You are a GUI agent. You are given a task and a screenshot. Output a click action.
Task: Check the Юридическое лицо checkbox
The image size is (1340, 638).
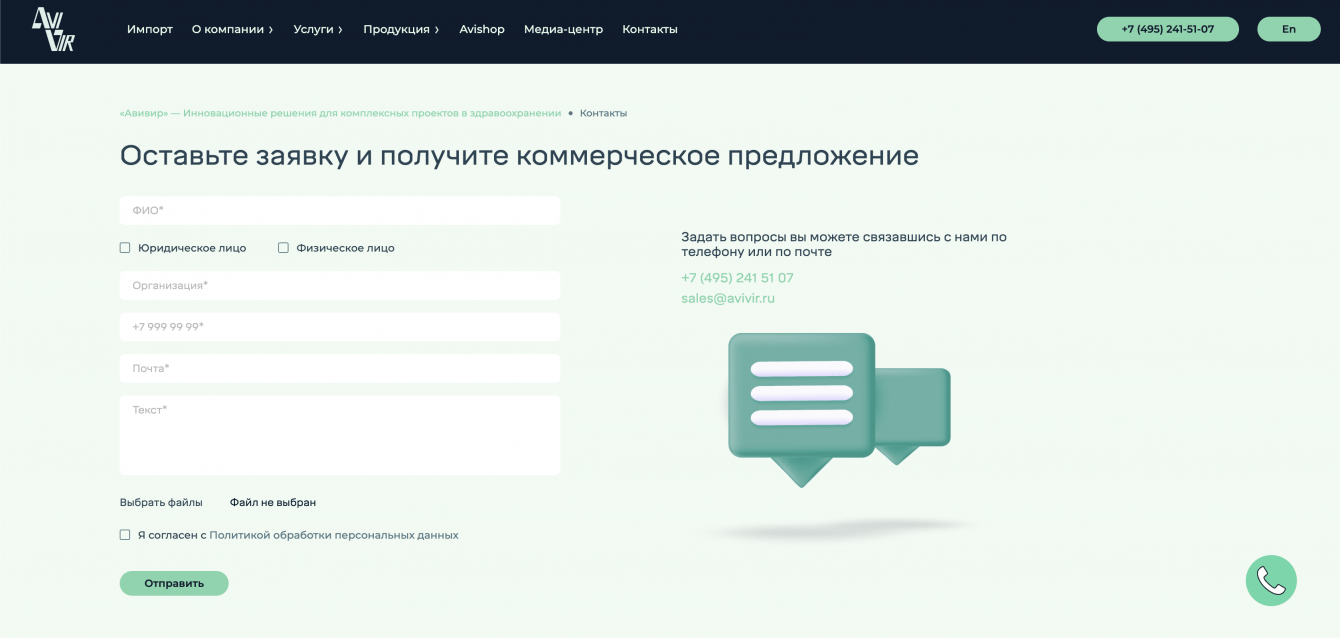click(125, 248)
